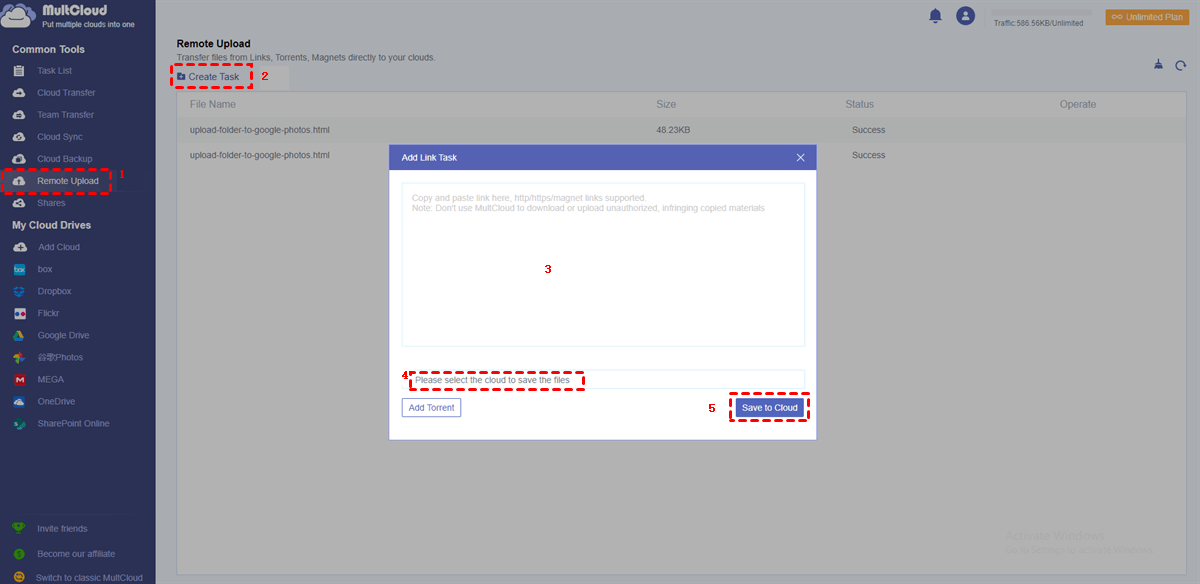Screen dimensions: 1200x584
Task: Select OneDrive entry
Action: tap(56, 401)
